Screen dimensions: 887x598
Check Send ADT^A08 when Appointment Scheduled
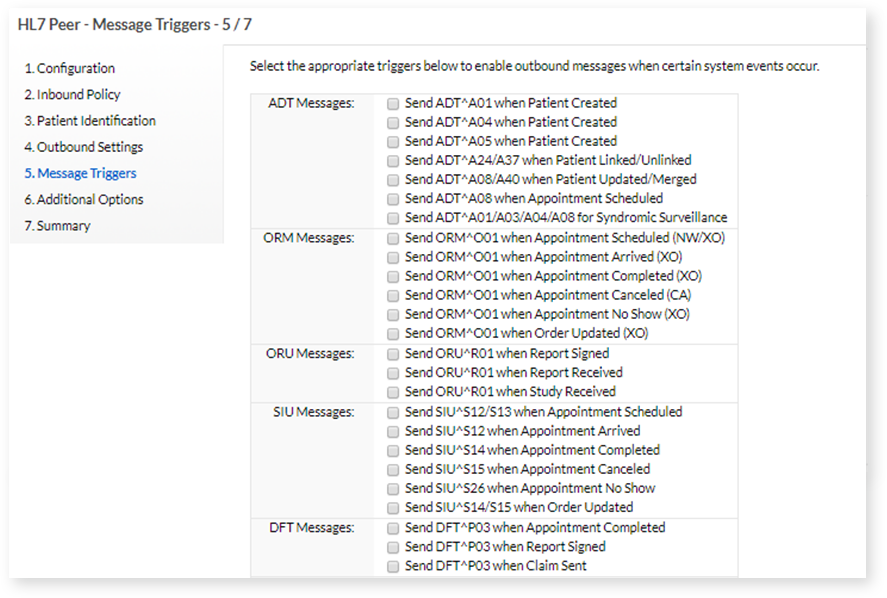pyautogui.click(x=393, y=198)
